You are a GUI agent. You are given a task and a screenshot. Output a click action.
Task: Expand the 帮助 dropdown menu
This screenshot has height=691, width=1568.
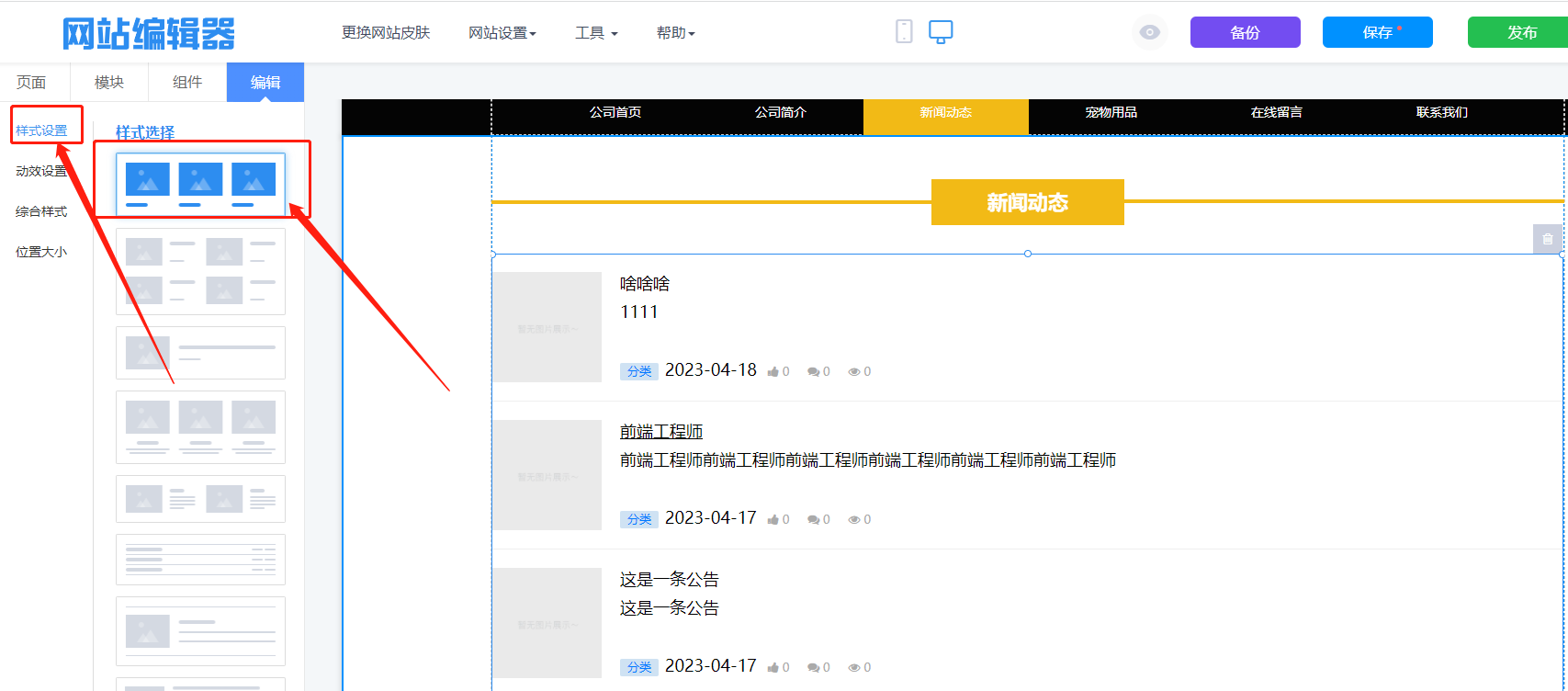coord(675,33)
